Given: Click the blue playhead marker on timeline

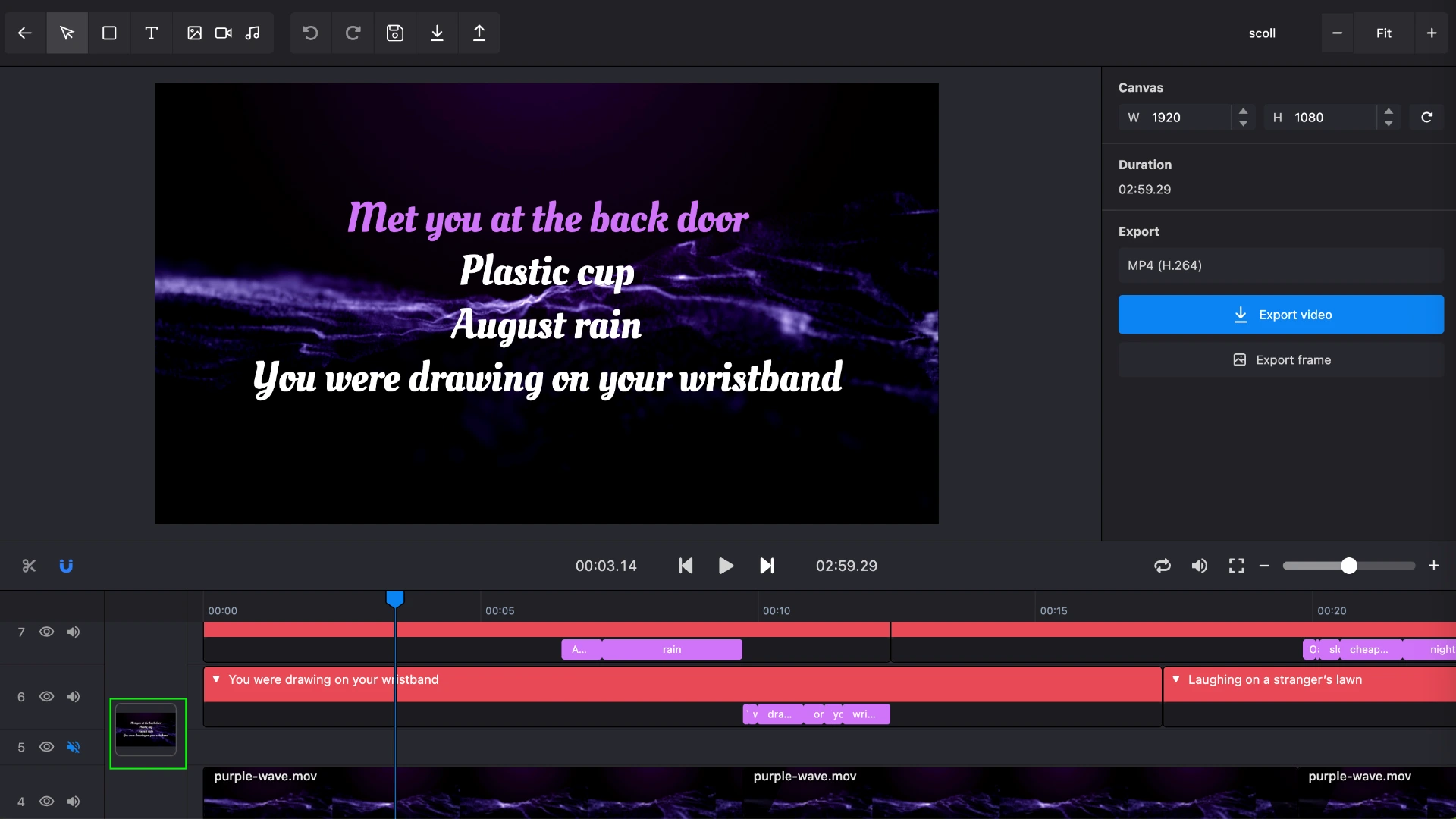Looking at the screenshot, I should [x=395, y=599].
